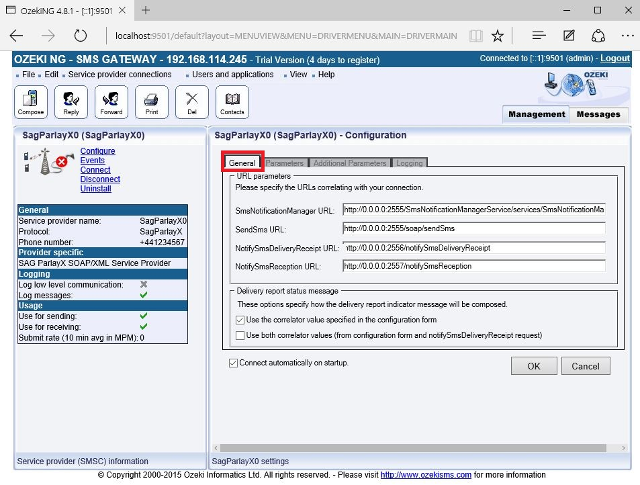Click the SmsNotificationManager URL field

(x=474, y=209)
